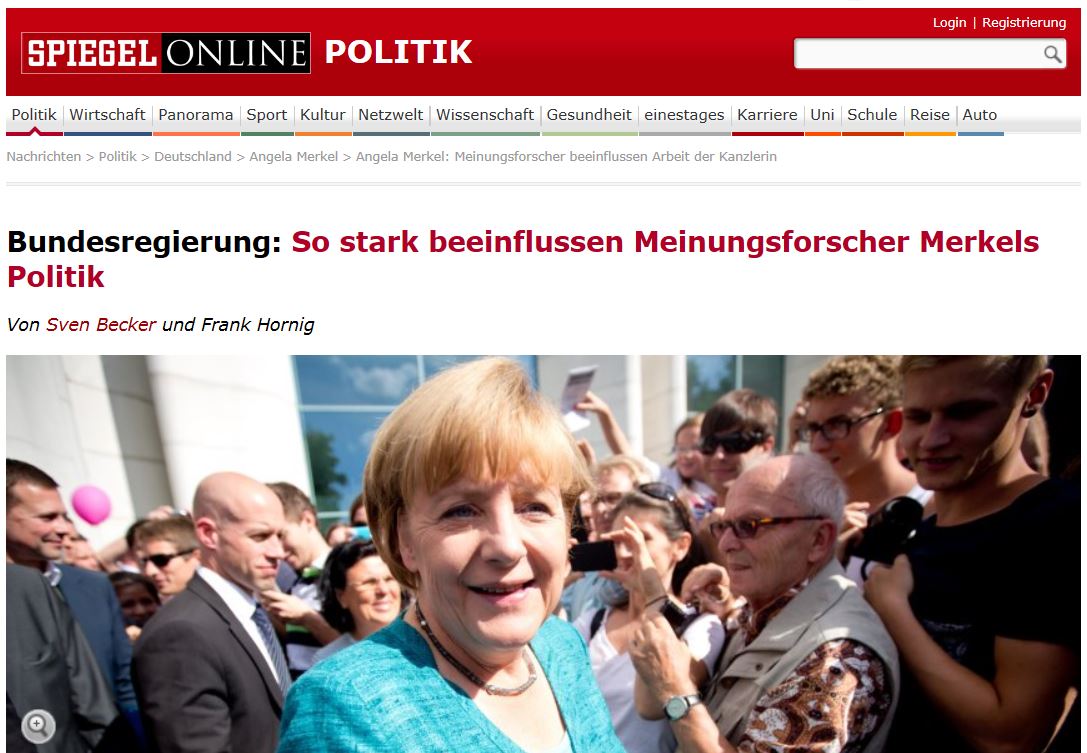Click the Deutschland breadcrumb link
1087x753 pixels.
tap(193, 157)
